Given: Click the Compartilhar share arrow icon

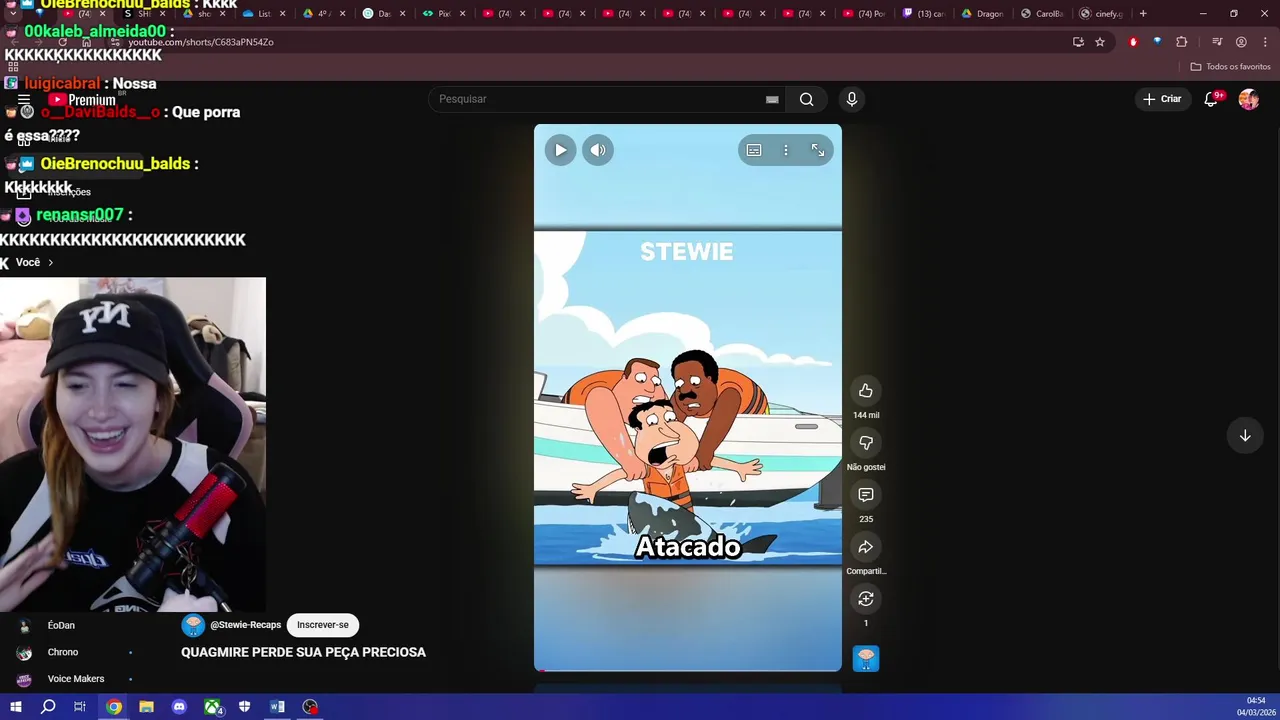Looking at the screenshot, I should [x=866, y=547].
